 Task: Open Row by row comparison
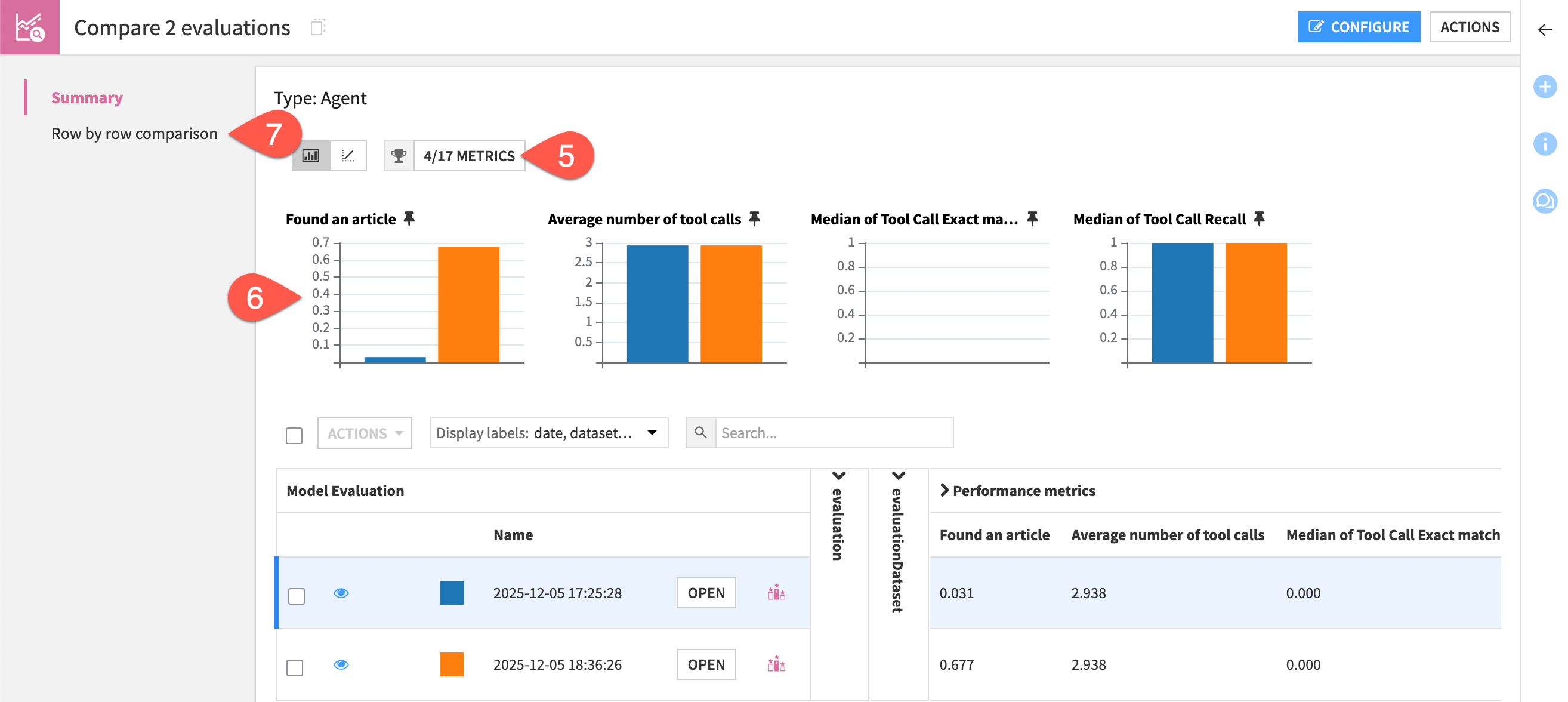pos(133,133)
